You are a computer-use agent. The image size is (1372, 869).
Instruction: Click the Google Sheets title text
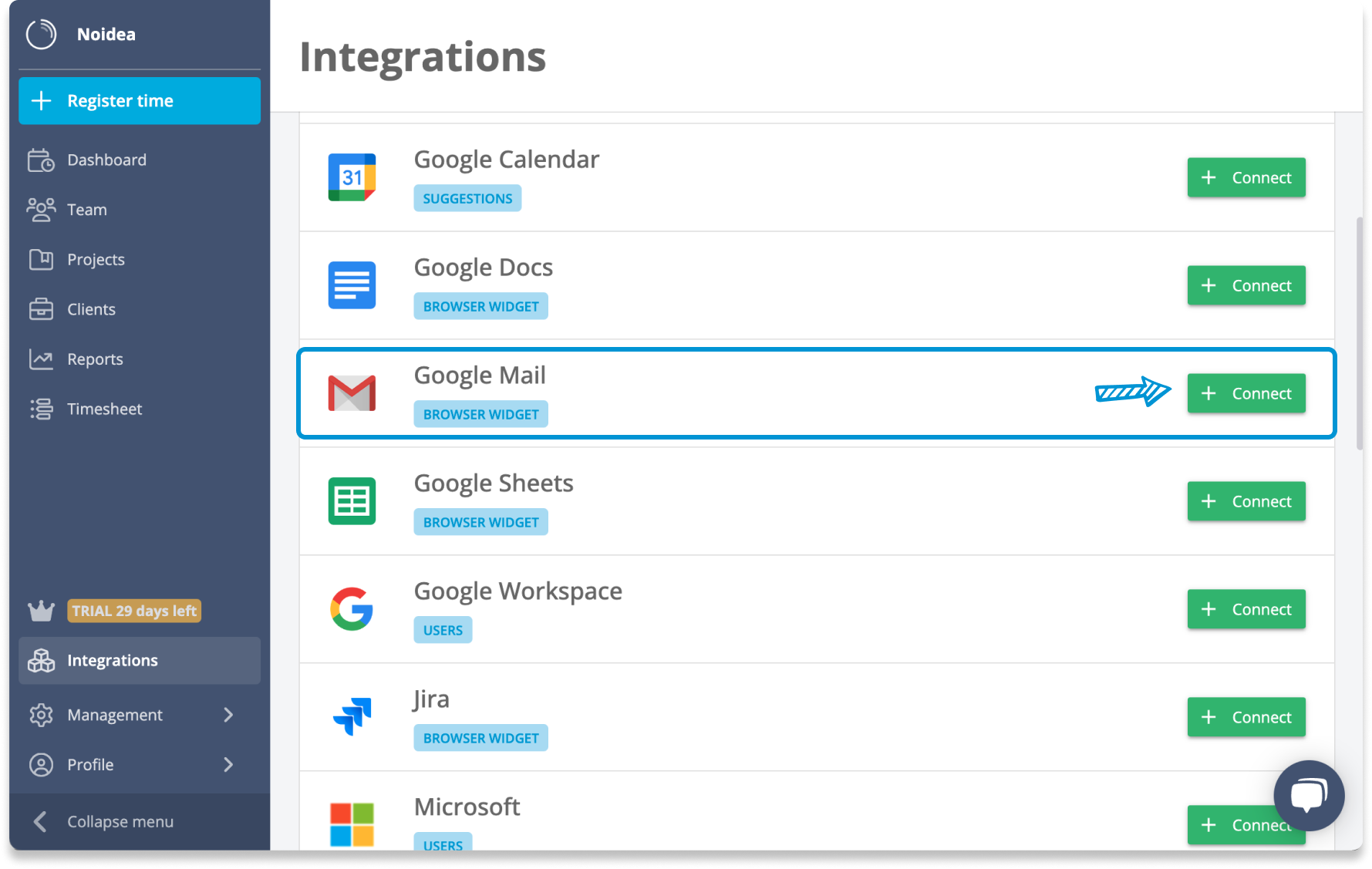click(x=494, y=483)
